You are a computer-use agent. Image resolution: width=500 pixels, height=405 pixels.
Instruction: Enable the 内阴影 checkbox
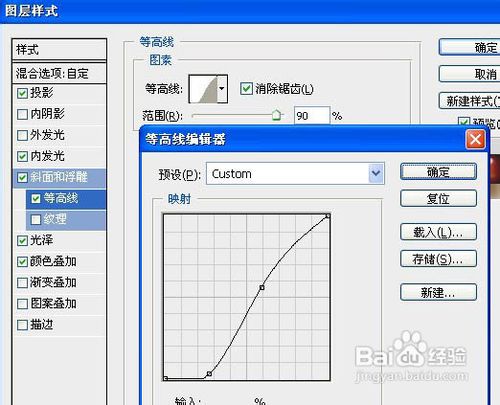pyautogui.click(x=22, y=114)
